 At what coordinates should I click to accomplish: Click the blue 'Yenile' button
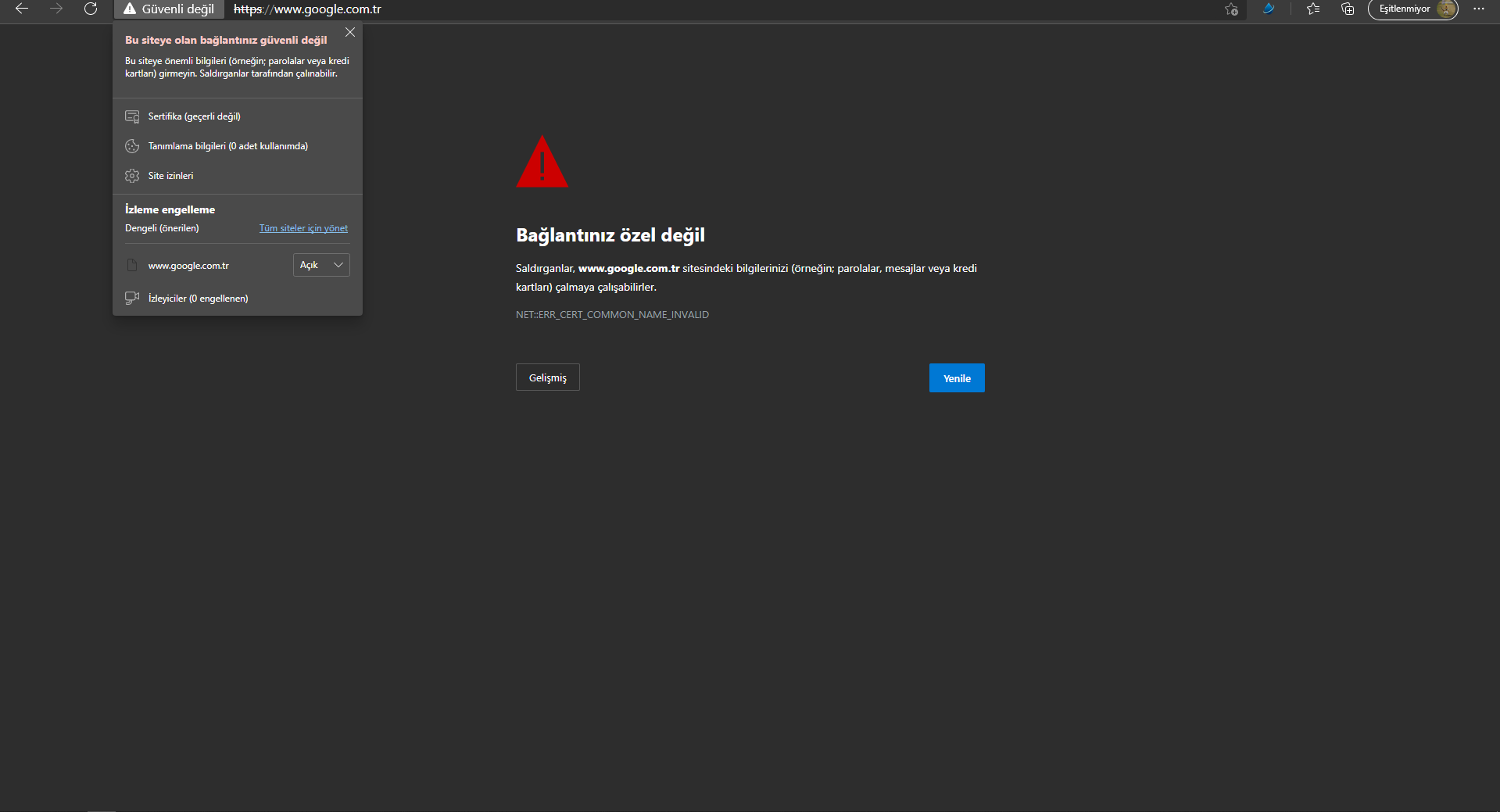point(957,378)
